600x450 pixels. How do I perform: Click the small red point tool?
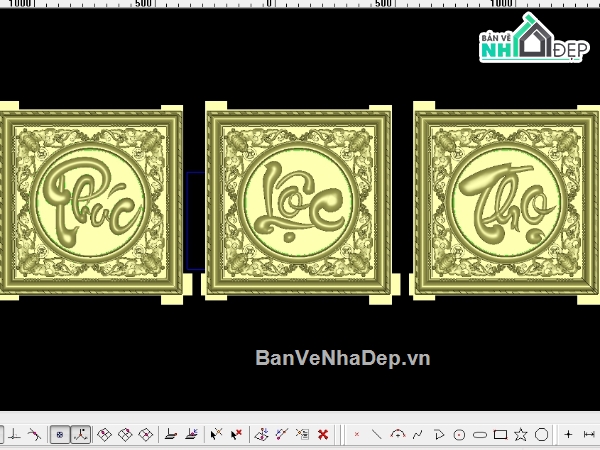point(357,434)
